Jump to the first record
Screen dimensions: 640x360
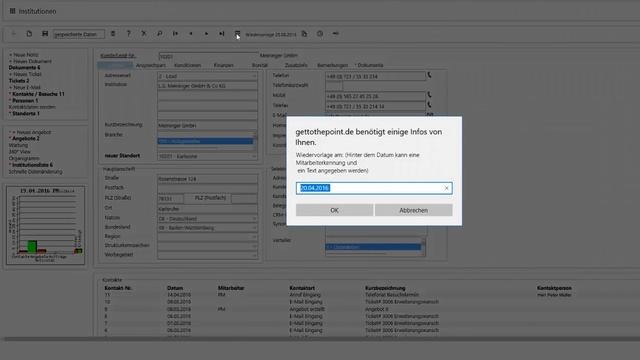(x=175, y=34)
